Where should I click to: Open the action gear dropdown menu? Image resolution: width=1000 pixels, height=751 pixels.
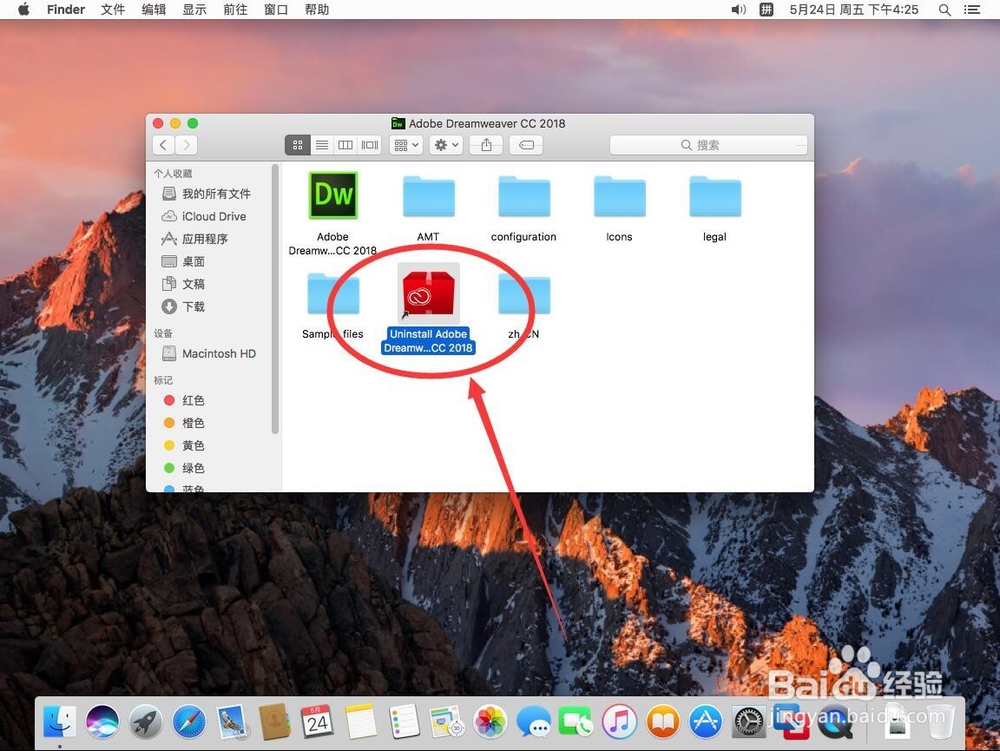point(446,145)
